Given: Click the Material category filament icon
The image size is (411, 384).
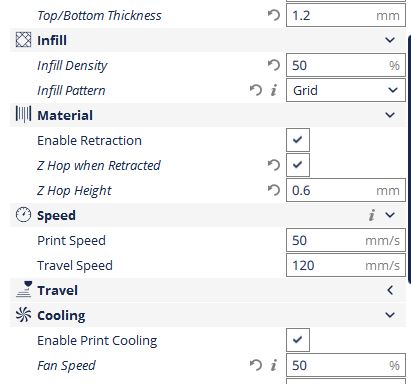Looking at the screenshot, I should pyautogui.click(x=23, y=115).
